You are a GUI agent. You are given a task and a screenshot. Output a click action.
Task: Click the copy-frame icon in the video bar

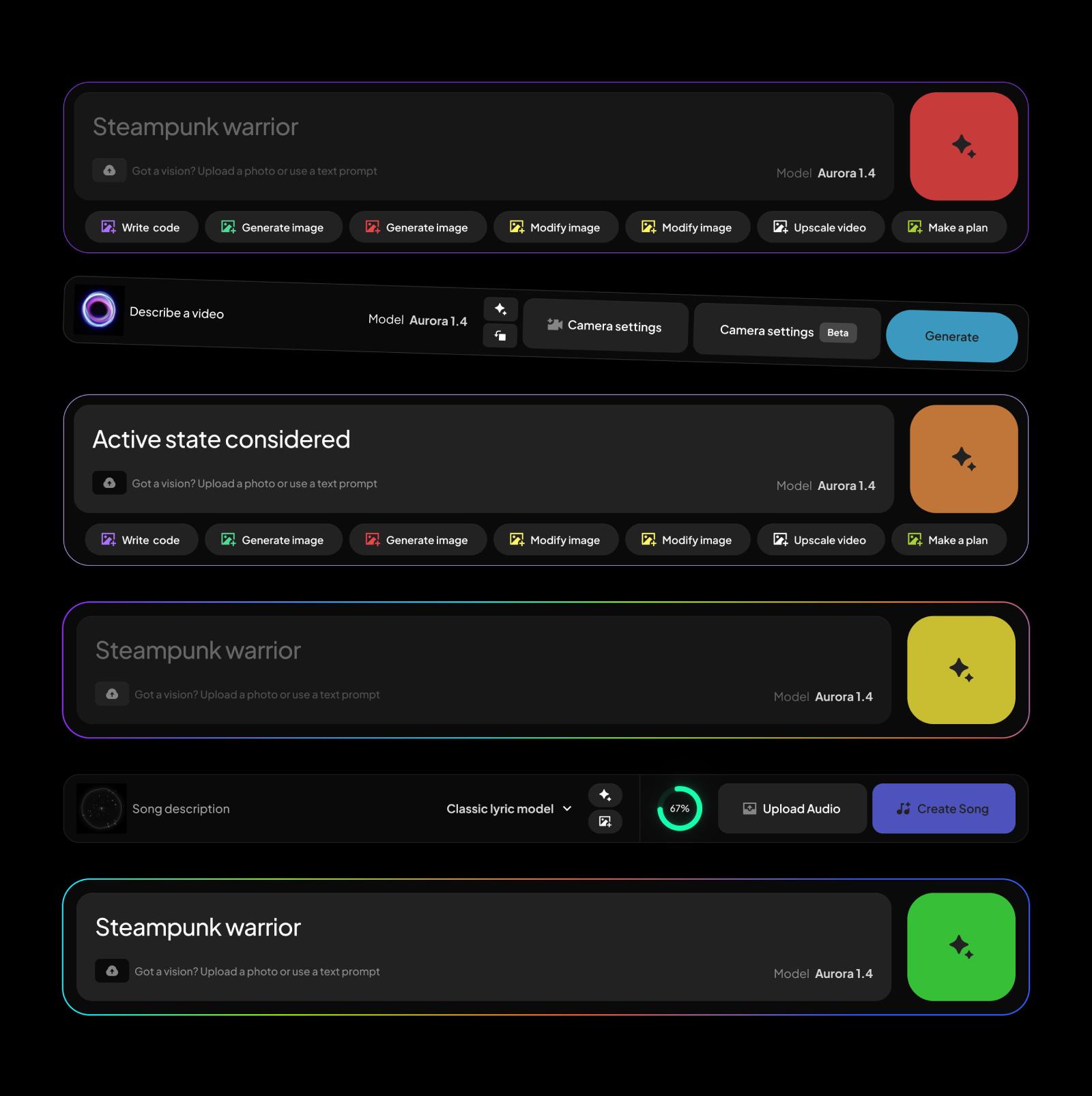[x=500, y=336]
